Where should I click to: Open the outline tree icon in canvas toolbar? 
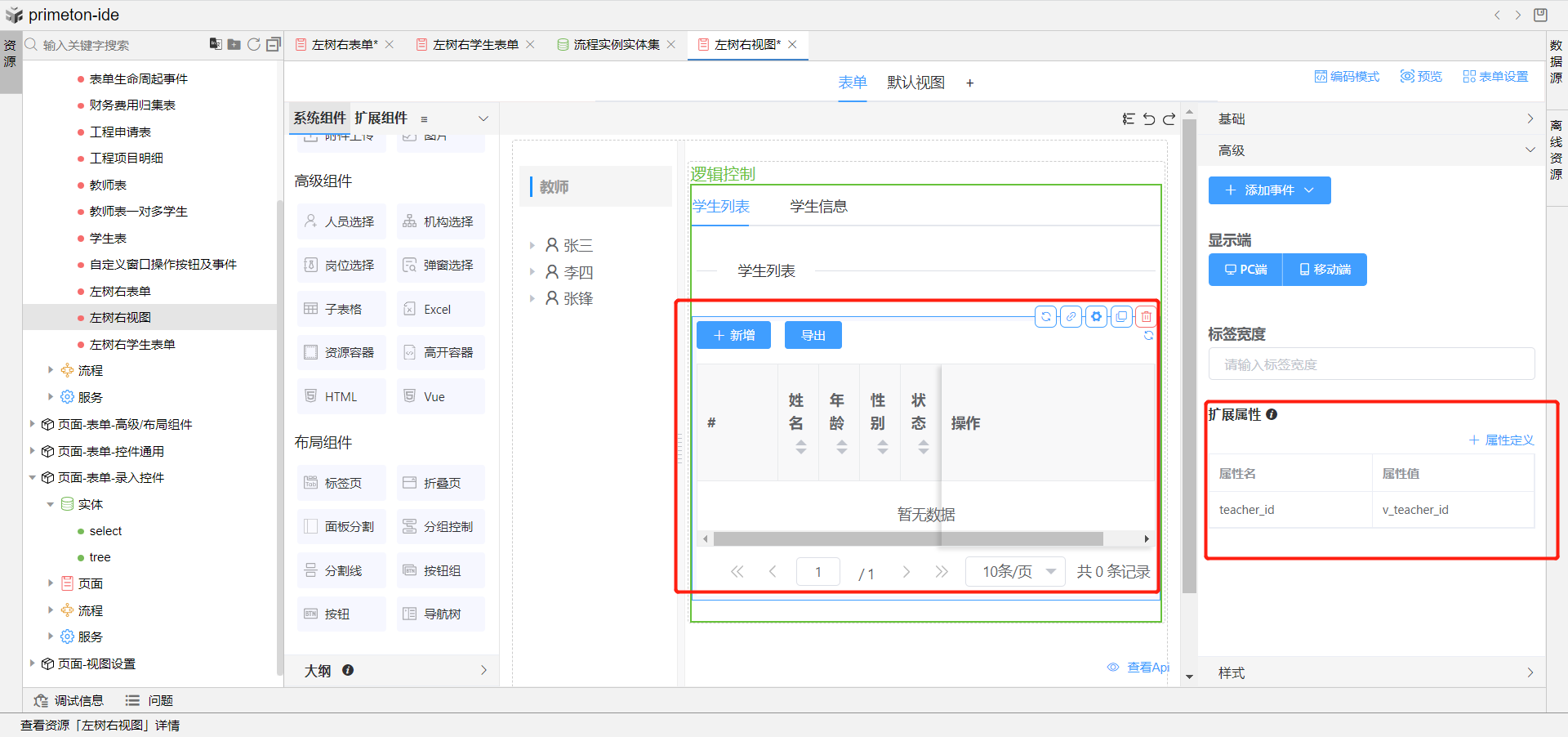[x=1128, y=119]
